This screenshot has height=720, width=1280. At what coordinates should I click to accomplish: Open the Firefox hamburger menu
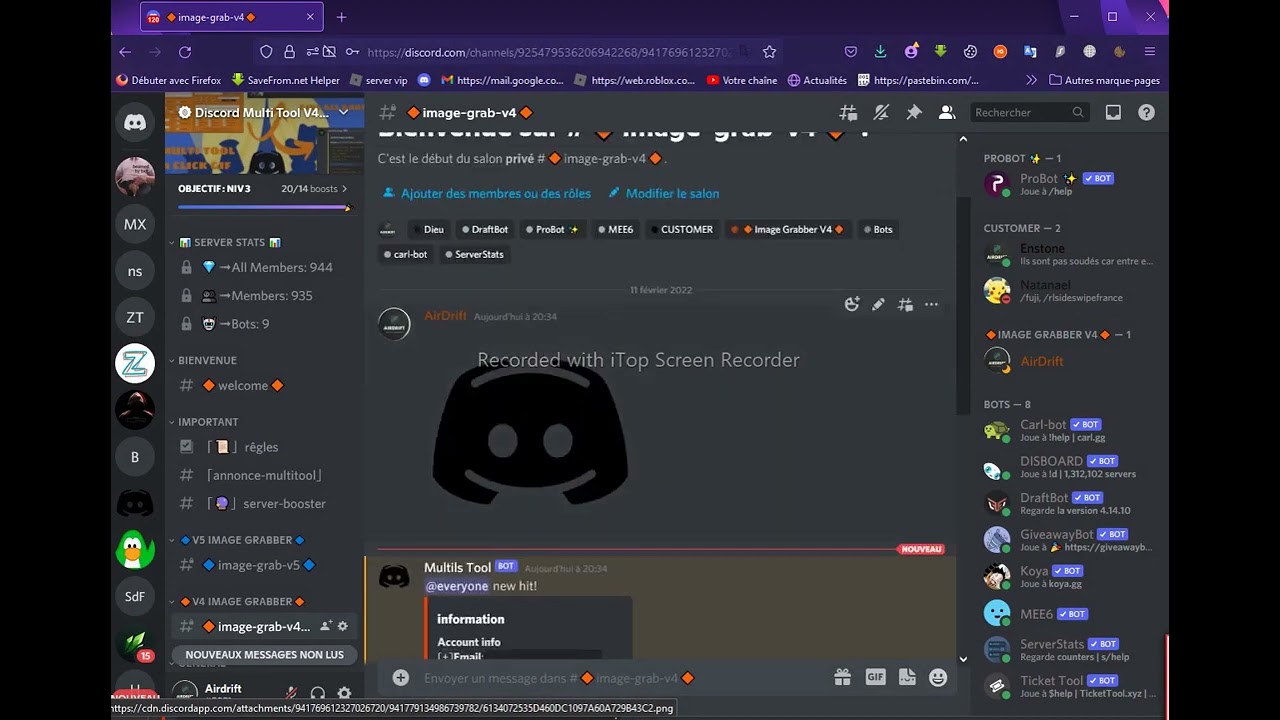coord(1150,52)
